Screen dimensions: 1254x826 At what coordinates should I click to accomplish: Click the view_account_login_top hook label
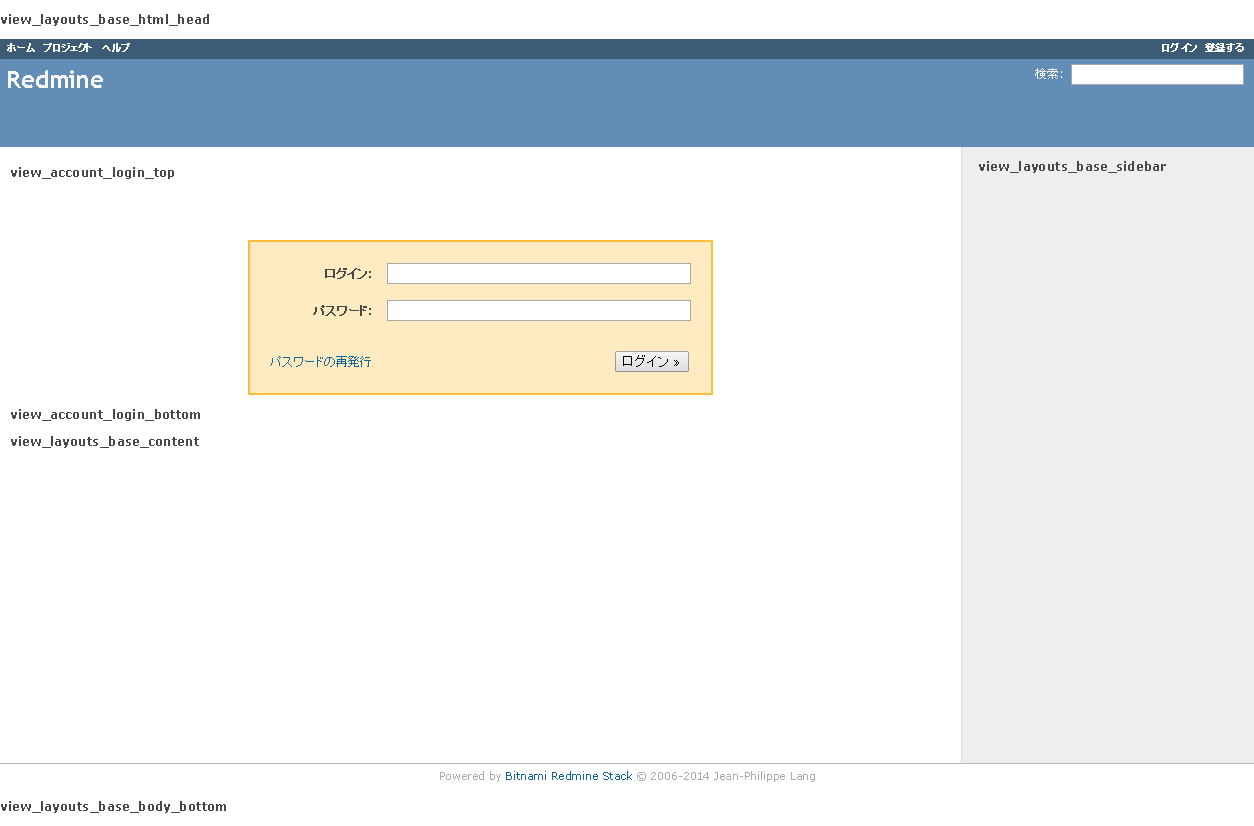92,172
